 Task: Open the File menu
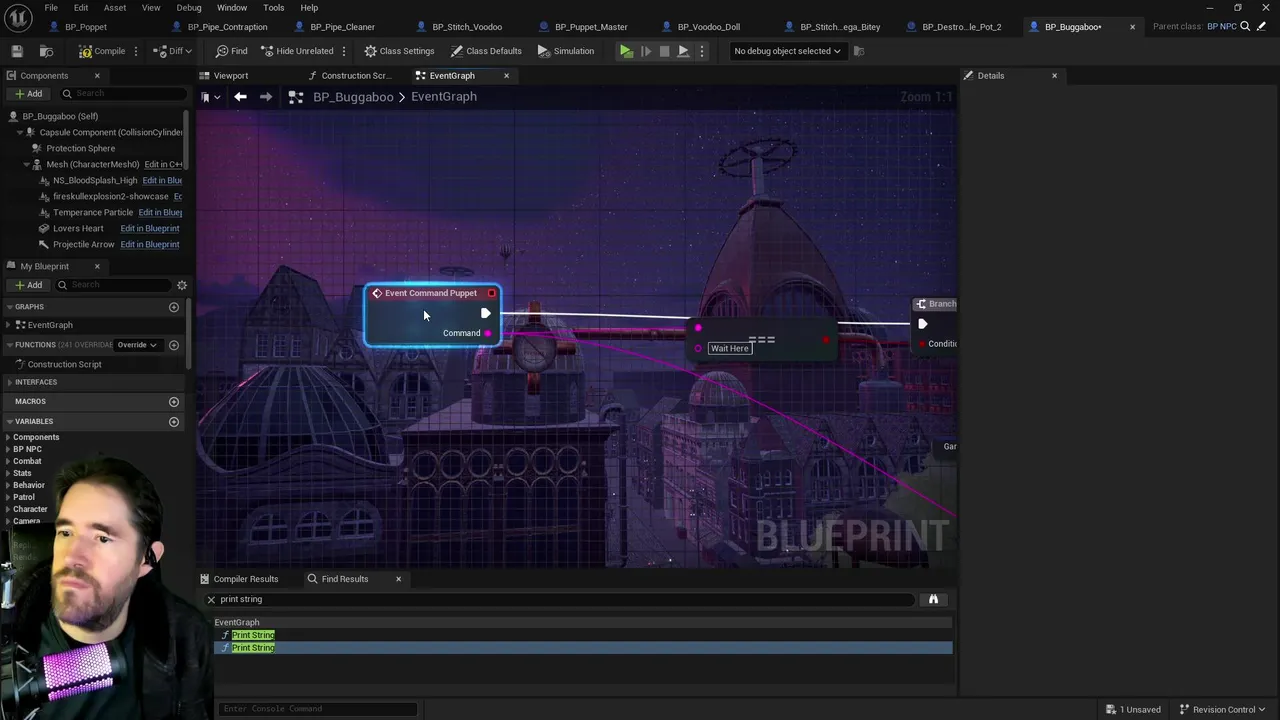point(51,8)
